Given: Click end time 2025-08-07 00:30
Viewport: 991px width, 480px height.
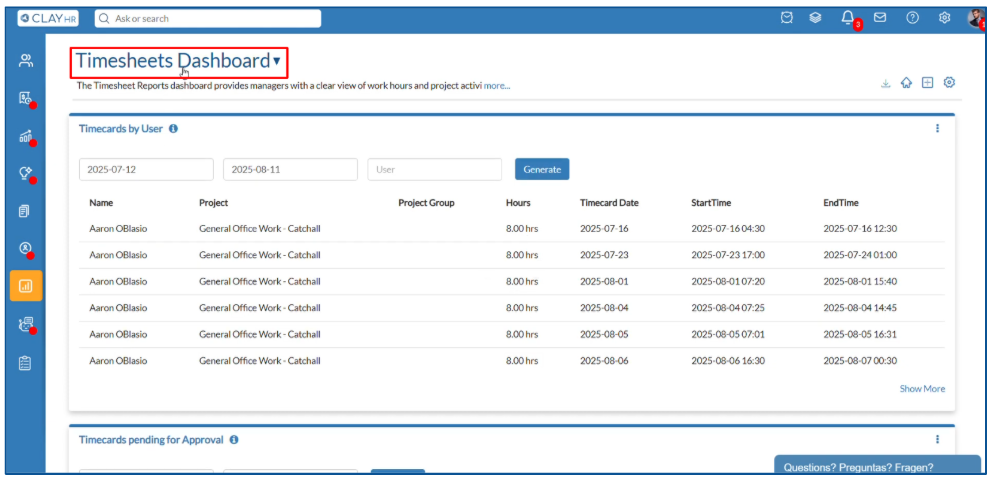Looking at the screenshot, I should 860,361.
